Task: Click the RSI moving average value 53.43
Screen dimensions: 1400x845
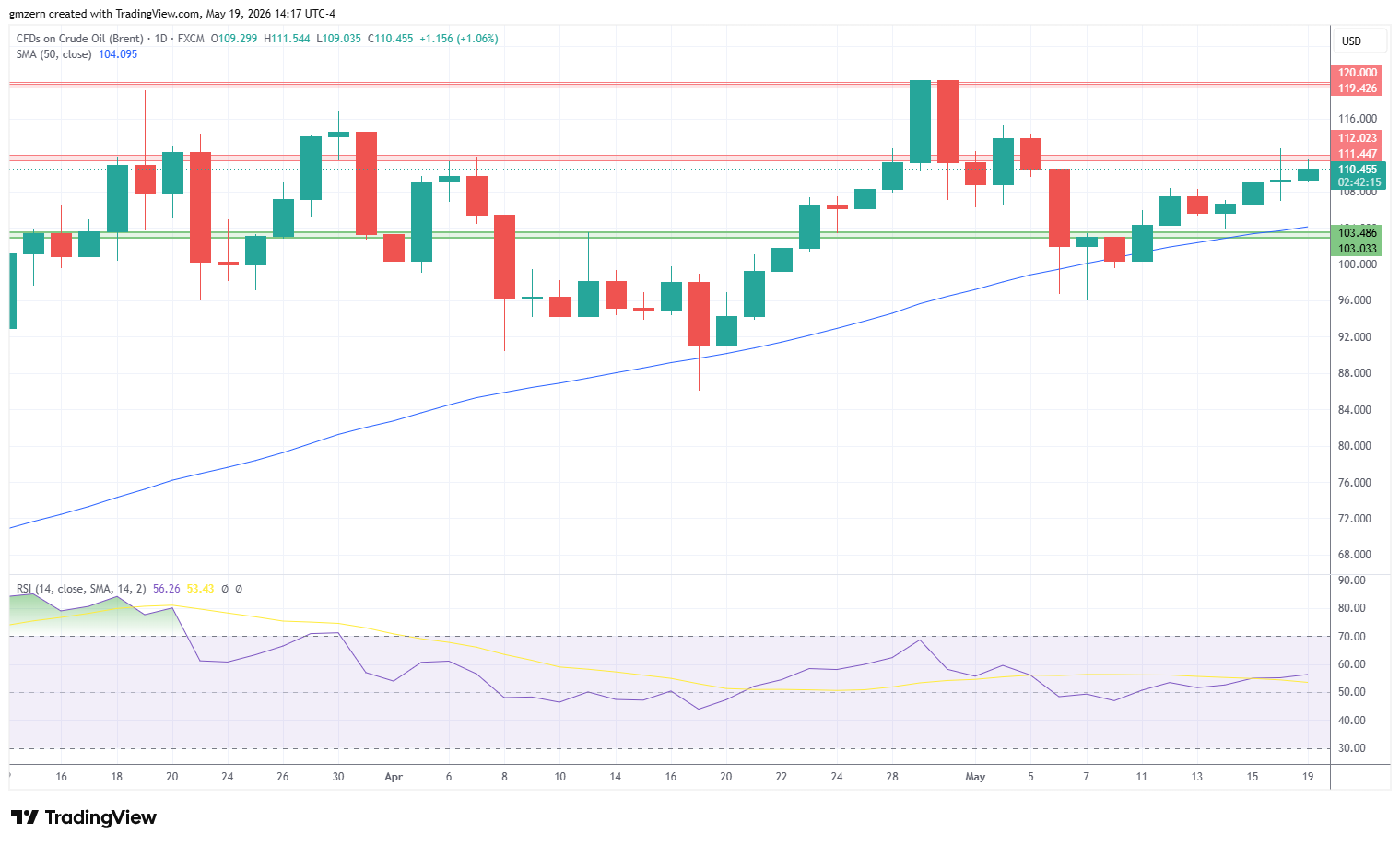Action: coord(200,589)
